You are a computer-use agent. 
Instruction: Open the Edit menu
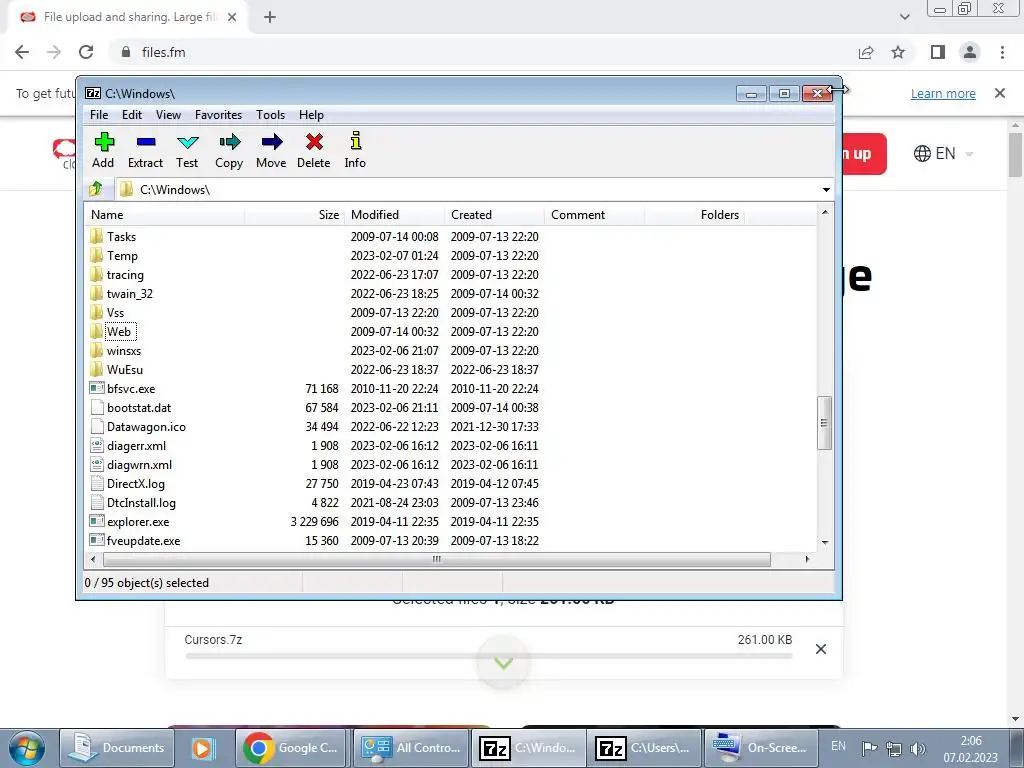132,115
